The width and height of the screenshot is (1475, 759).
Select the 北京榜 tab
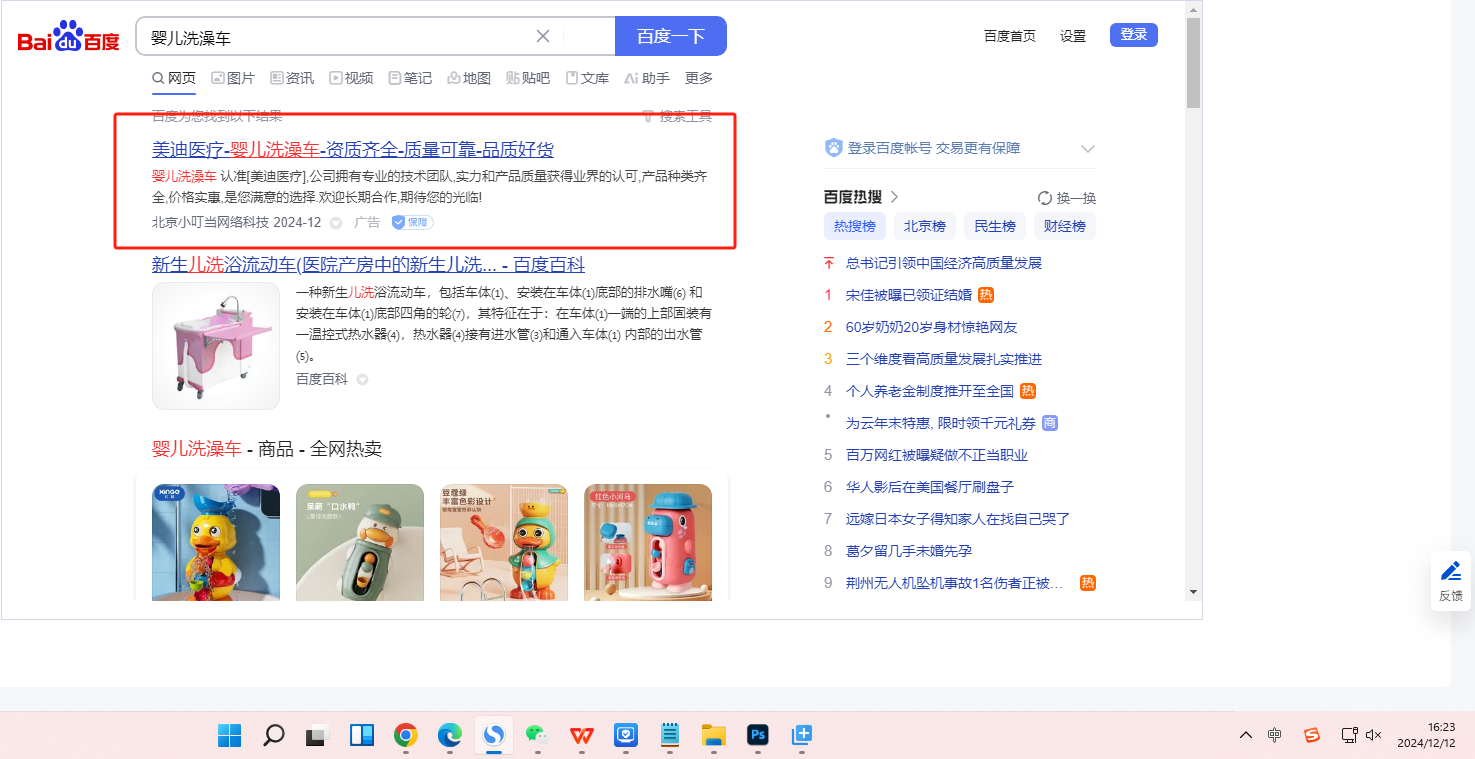click(925, 226)
